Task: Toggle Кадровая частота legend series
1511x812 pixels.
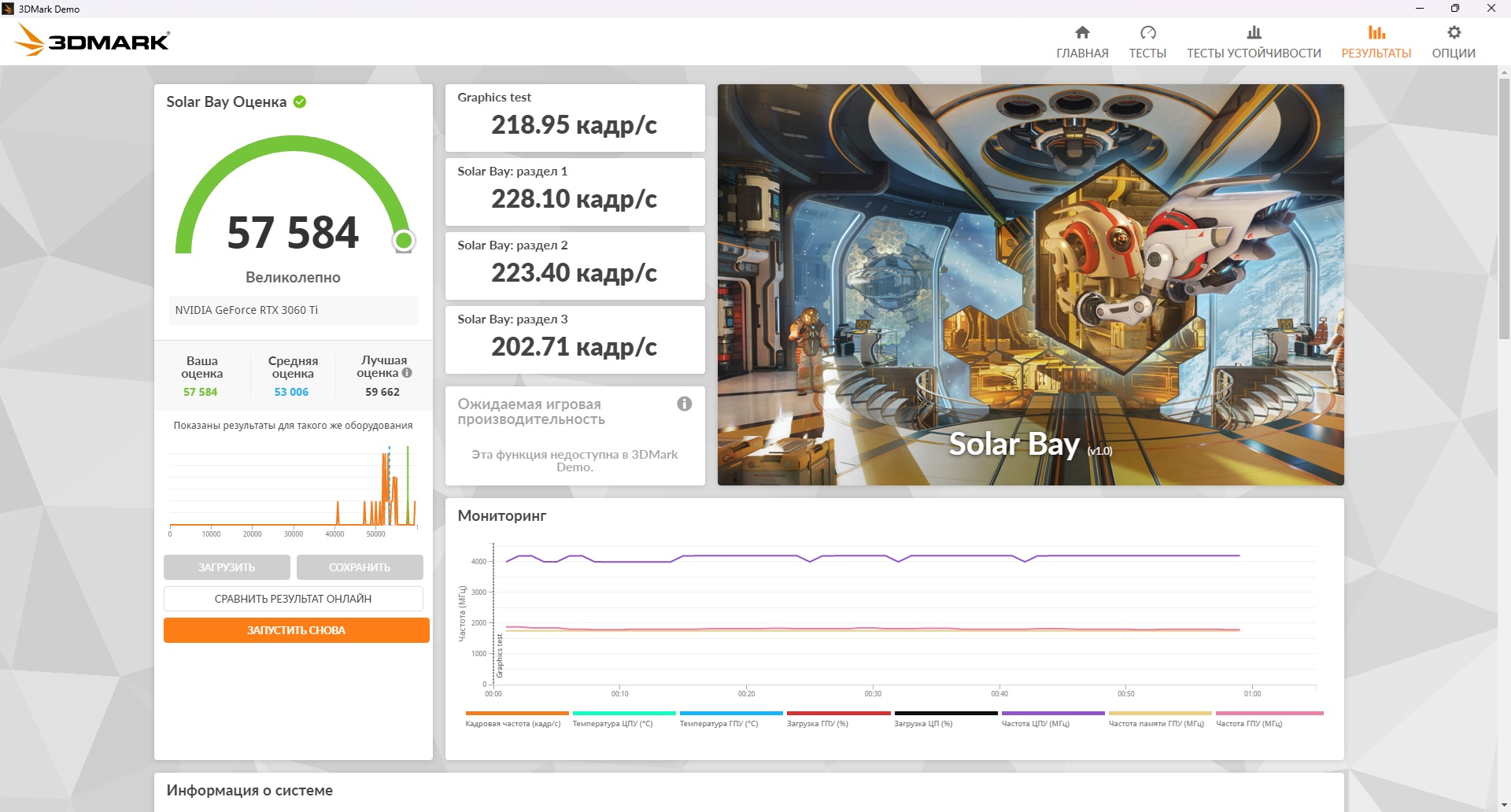Action: coord(516,720)
